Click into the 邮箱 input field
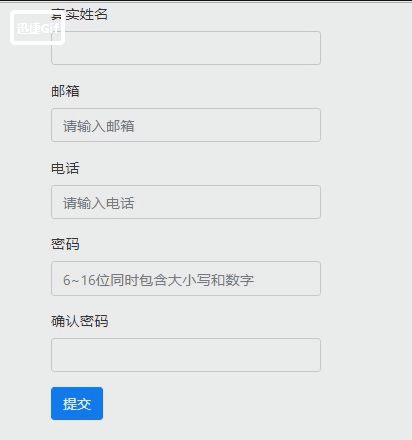This screenshot has width=412, height=440. point(186,125)
